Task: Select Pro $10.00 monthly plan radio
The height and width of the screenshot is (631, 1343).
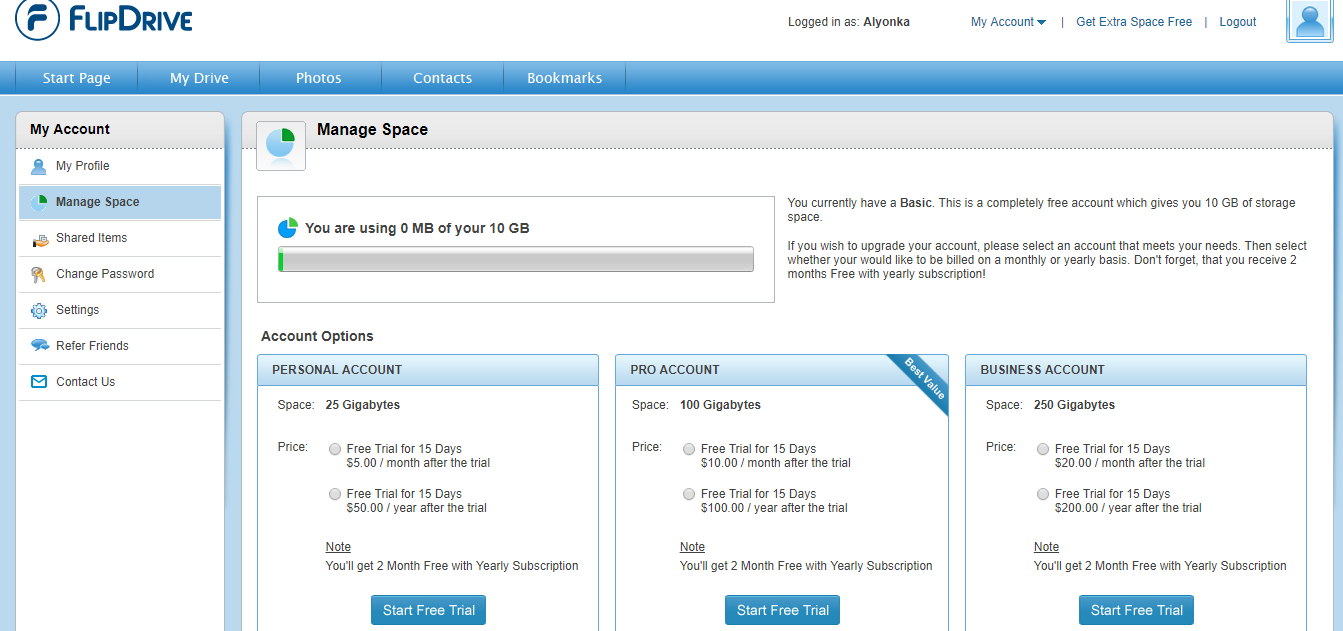Action: coord(689,449)
